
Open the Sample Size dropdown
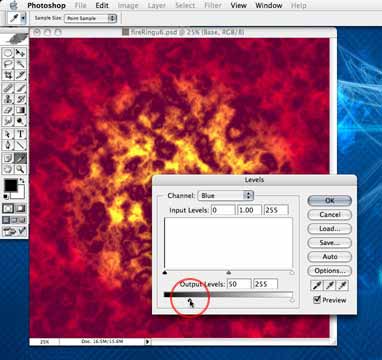pyautogui.click(x=90, y=18)
